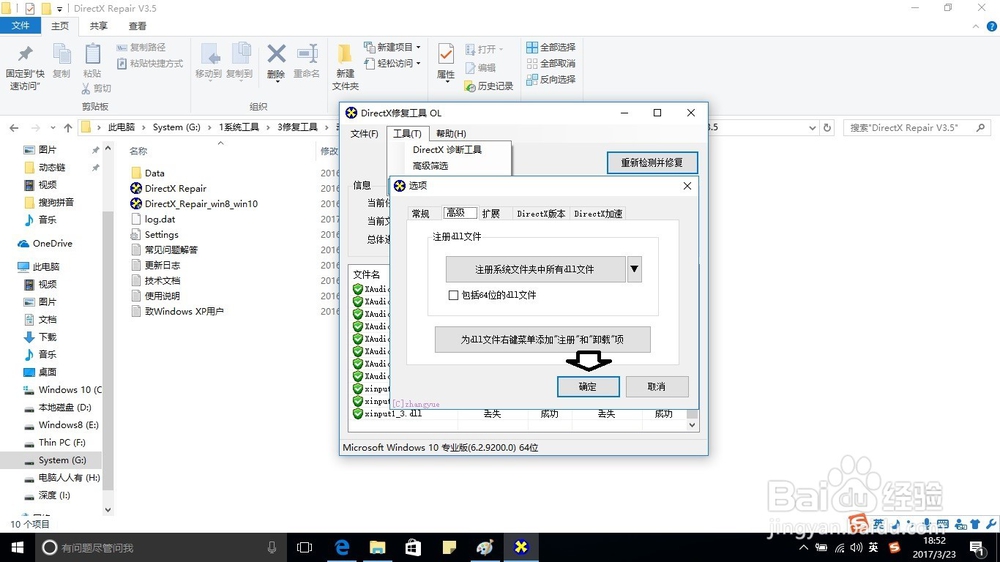1000x562 pixels.
Task: Expand Easy access (轻松访问) dropdown
Action: coord(418,63)
